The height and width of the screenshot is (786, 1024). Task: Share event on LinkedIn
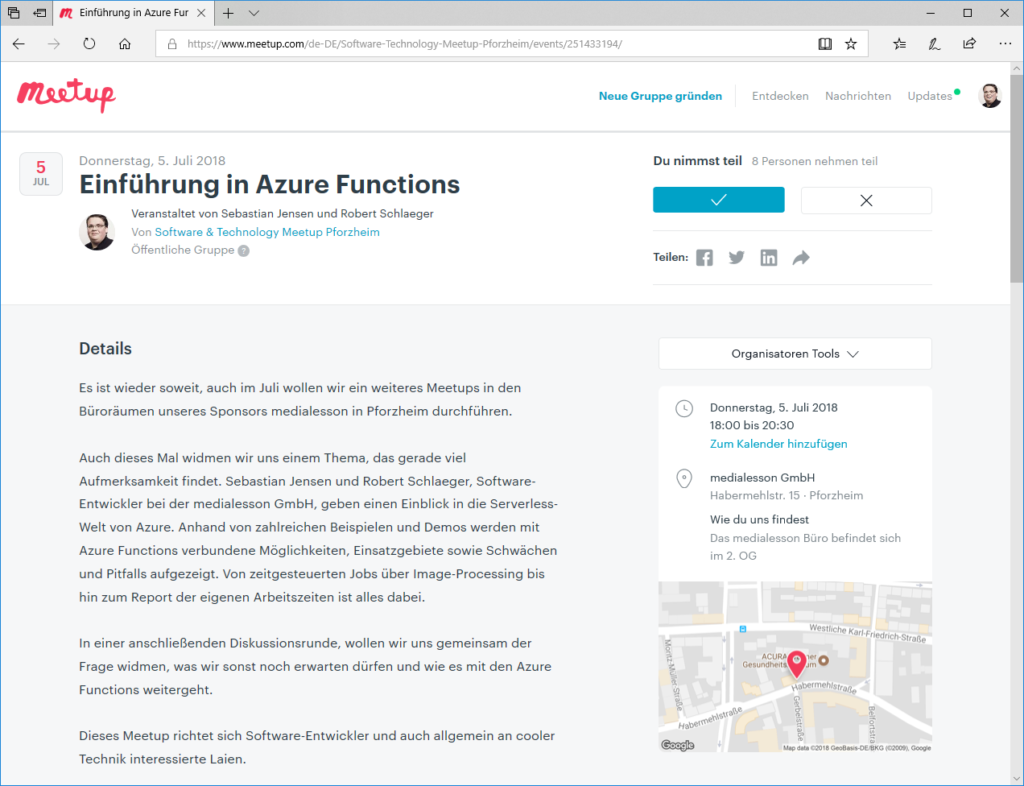(768, 258)
